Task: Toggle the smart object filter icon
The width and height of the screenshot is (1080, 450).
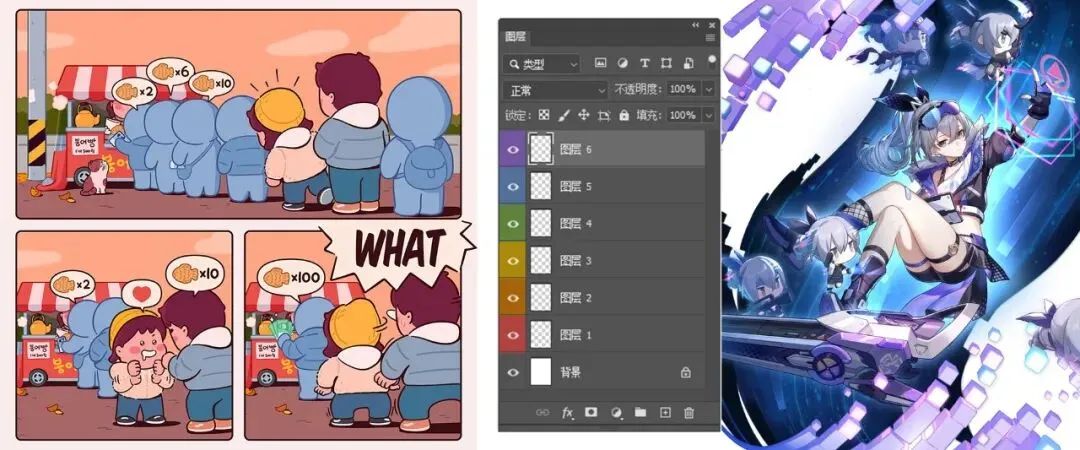Action: click(688, 63)
